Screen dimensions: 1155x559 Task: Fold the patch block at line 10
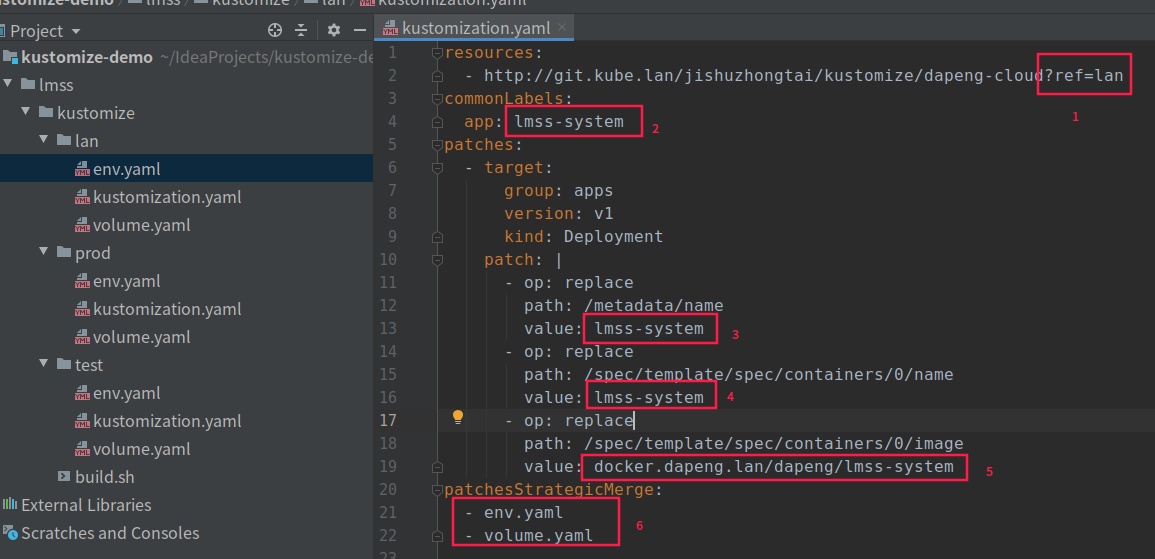click(x=438, y=260)
